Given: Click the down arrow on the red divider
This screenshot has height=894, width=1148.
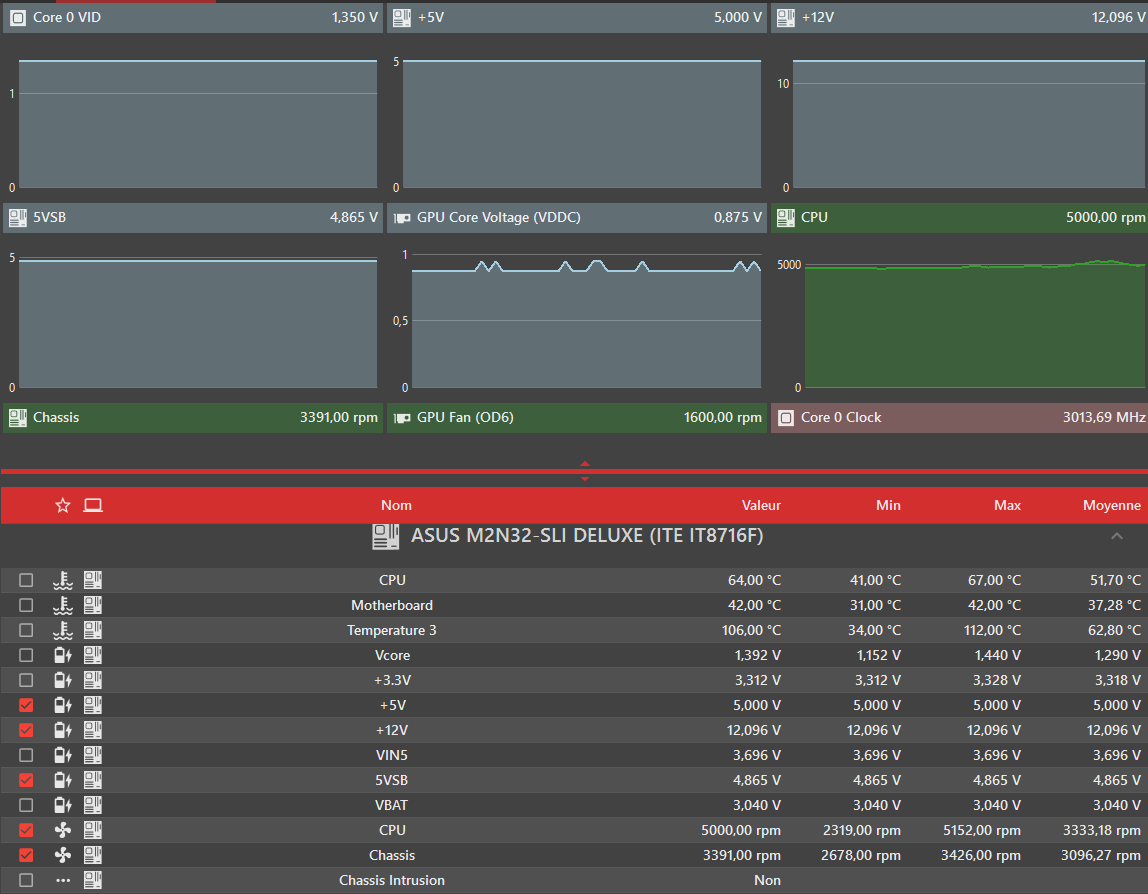Looking at the screenshot, I should click(x=584, y=479).
